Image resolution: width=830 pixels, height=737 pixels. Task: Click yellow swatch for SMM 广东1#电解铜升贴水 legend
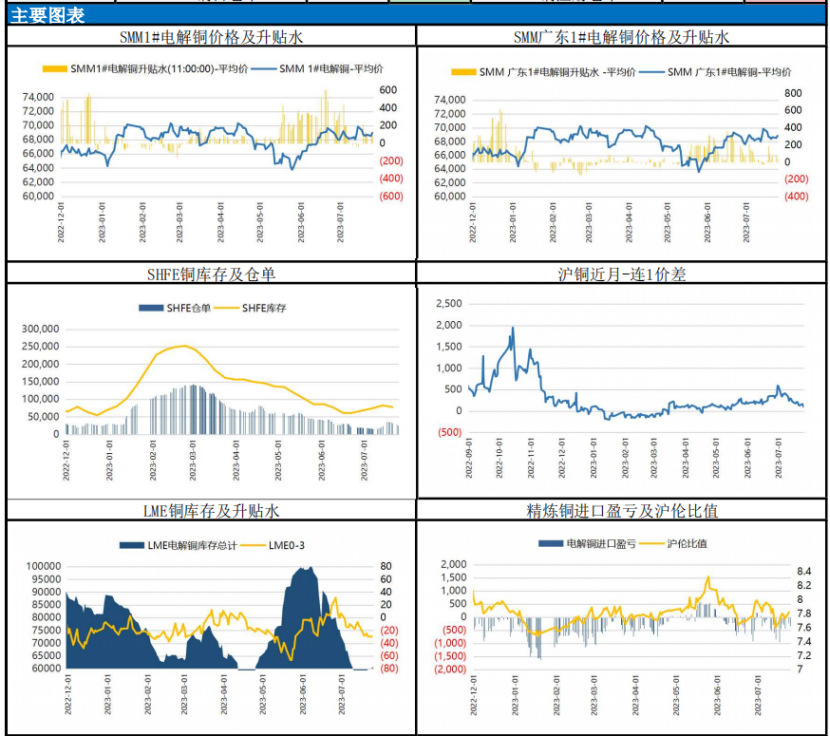point(464,72)
